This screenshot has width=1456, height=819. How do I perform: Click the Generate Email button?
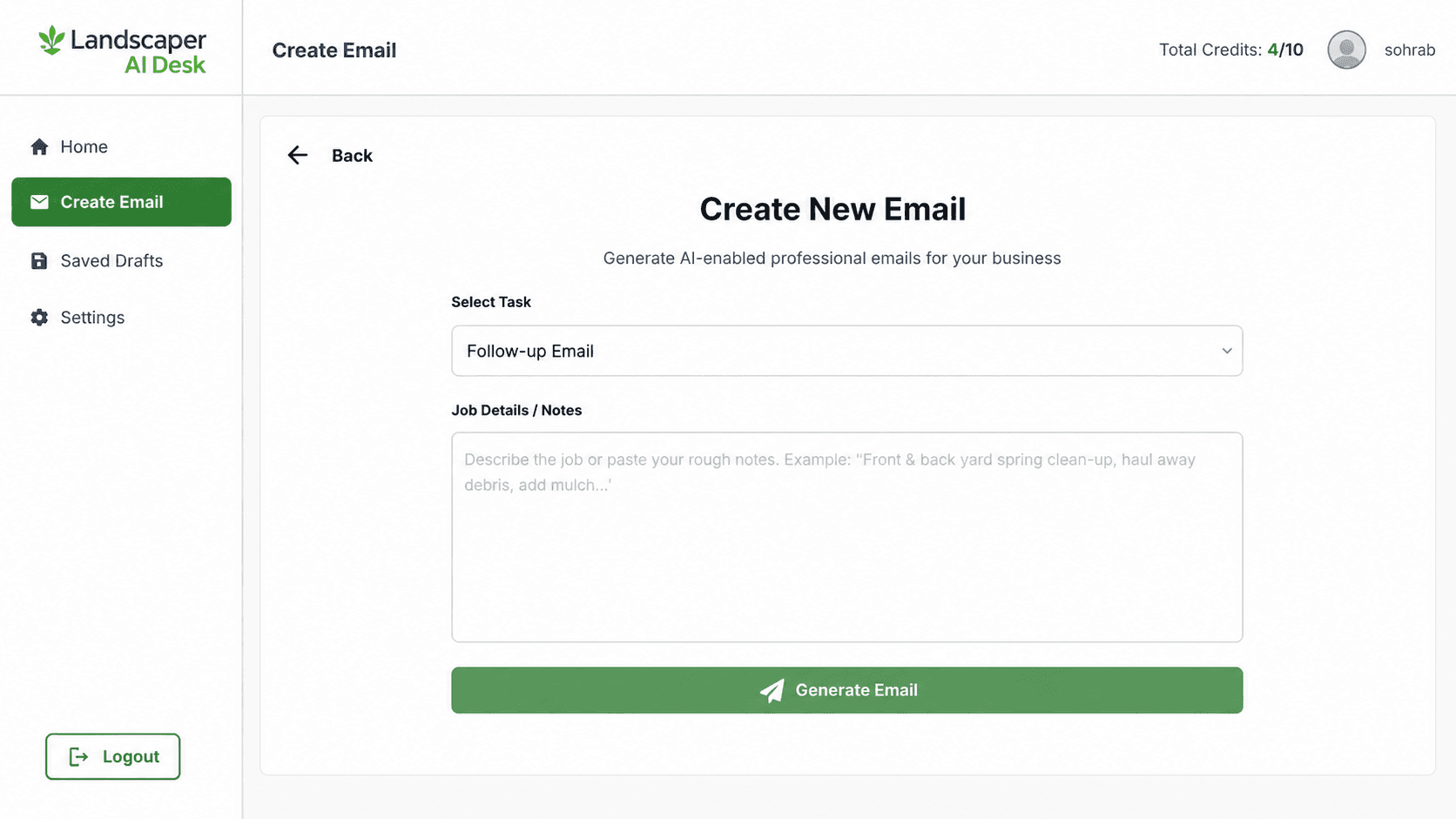point(846,690)
